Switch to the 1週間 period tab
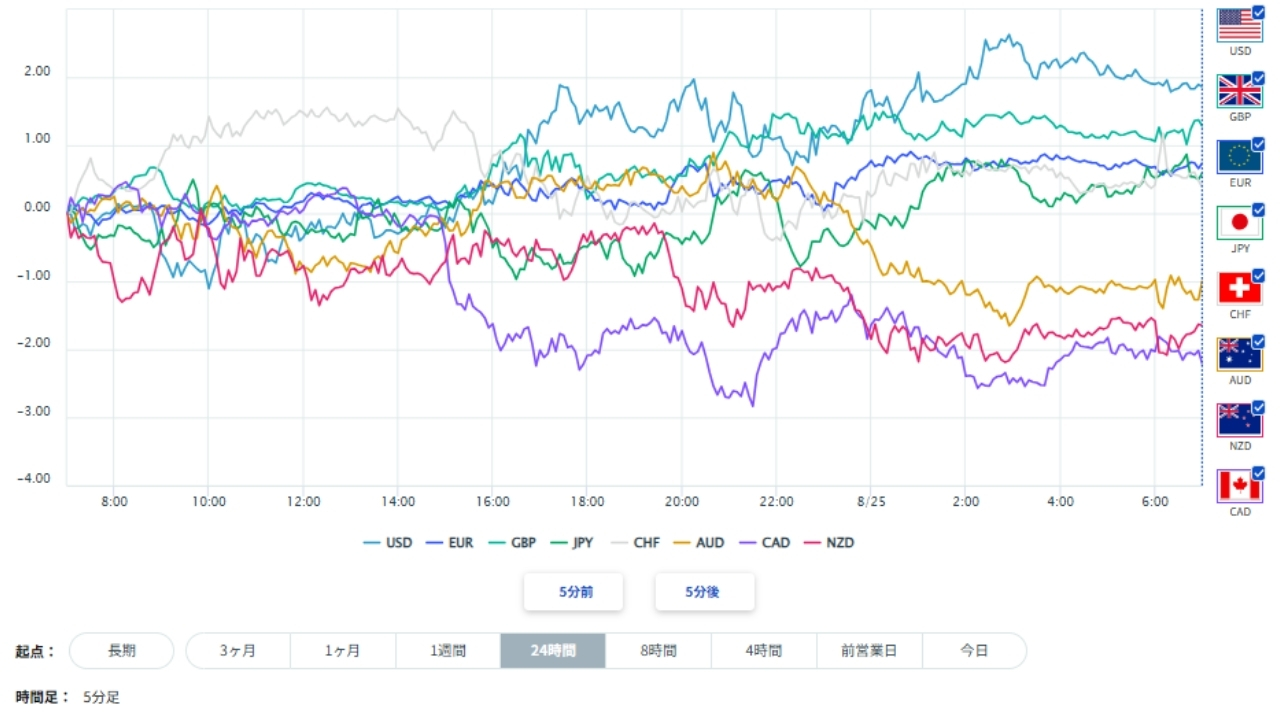The width and height of the screenshot is (1280, 720). coord(448,650)
